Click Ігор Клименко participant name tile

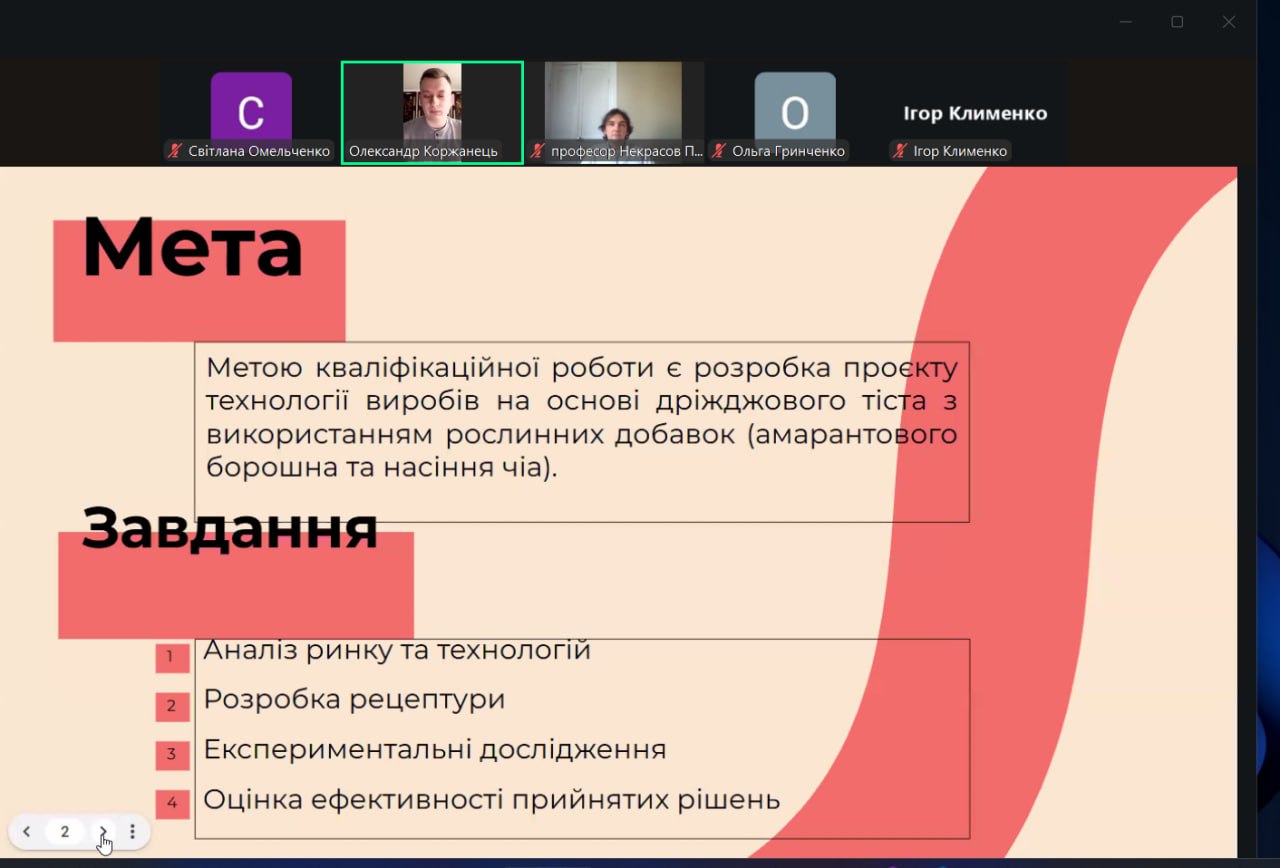974,113
